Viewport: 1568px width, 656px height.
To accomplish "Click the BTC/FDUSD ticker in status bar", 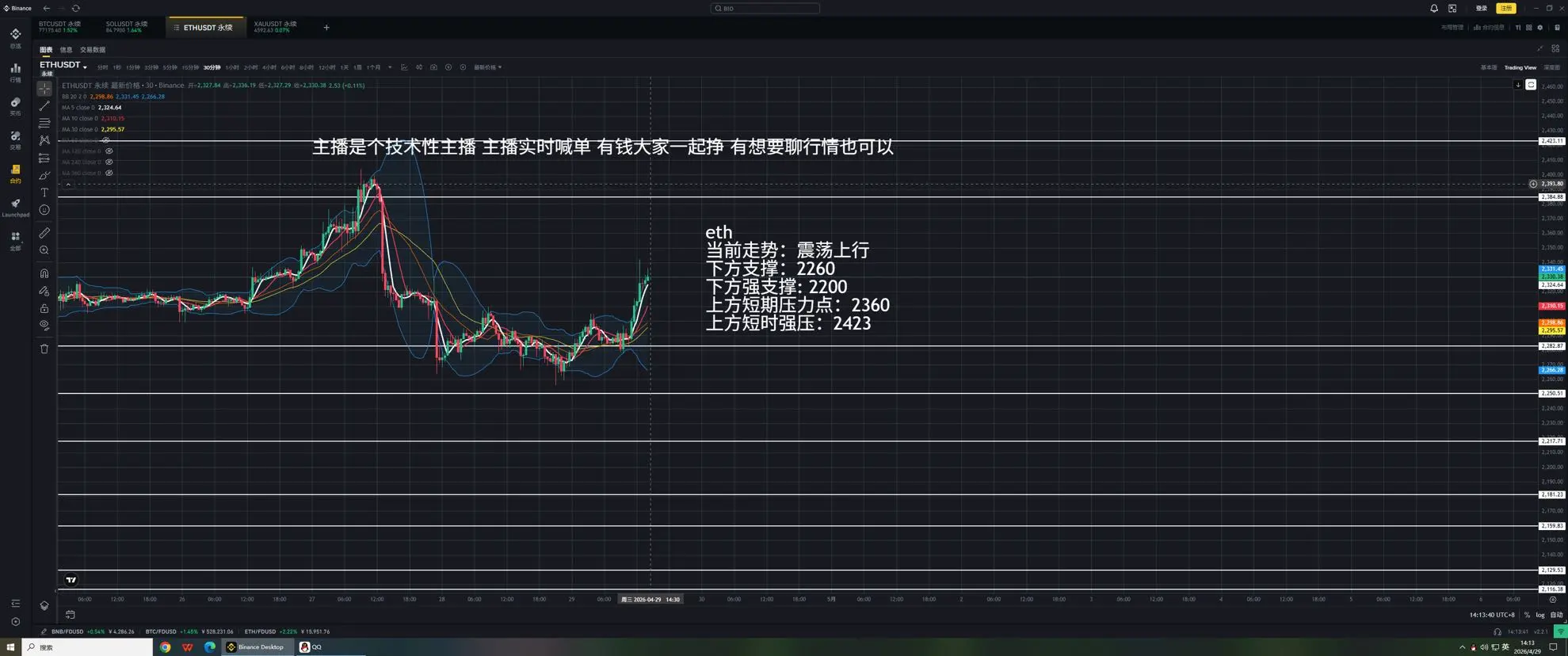I will click(x=189, y=631).
